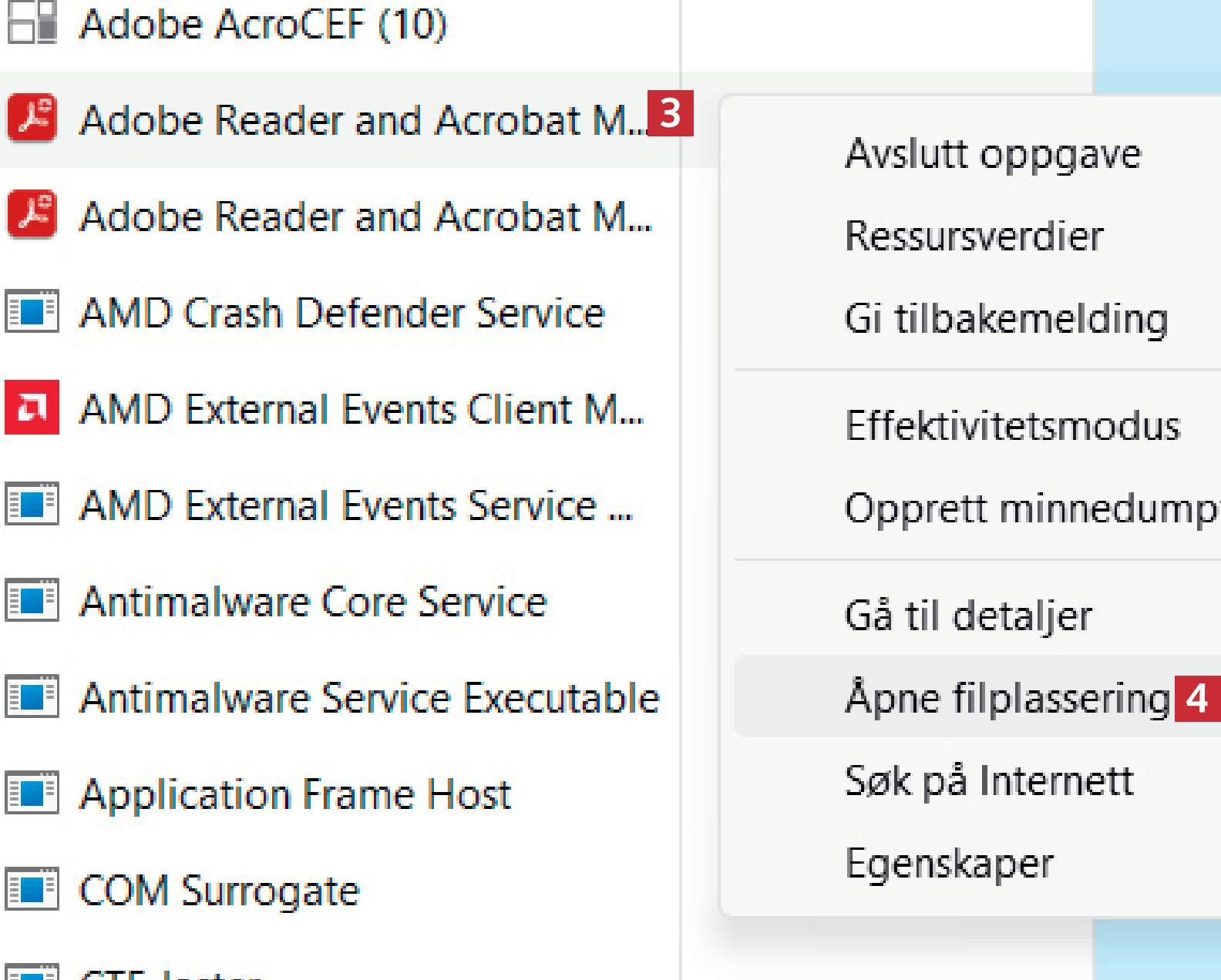Image resolution: width=1221 pixels, height=980 pixels.
Task: Select the Antimalware Service Executable process name
Action: pos(370,698)
